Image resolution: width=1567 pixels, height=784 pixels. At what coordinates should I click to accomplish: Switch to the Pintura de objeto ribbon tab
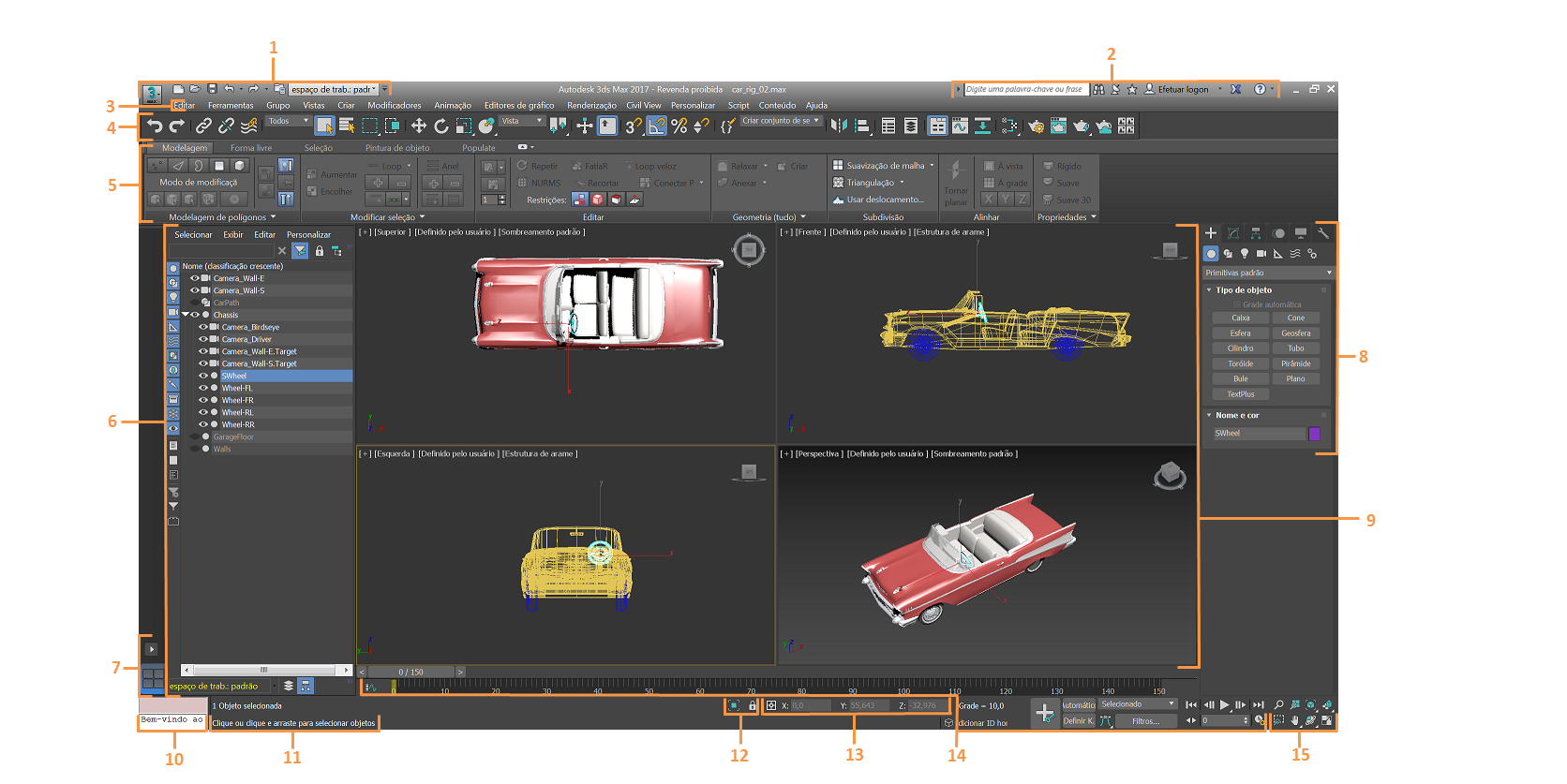click(x=397, y=148)
